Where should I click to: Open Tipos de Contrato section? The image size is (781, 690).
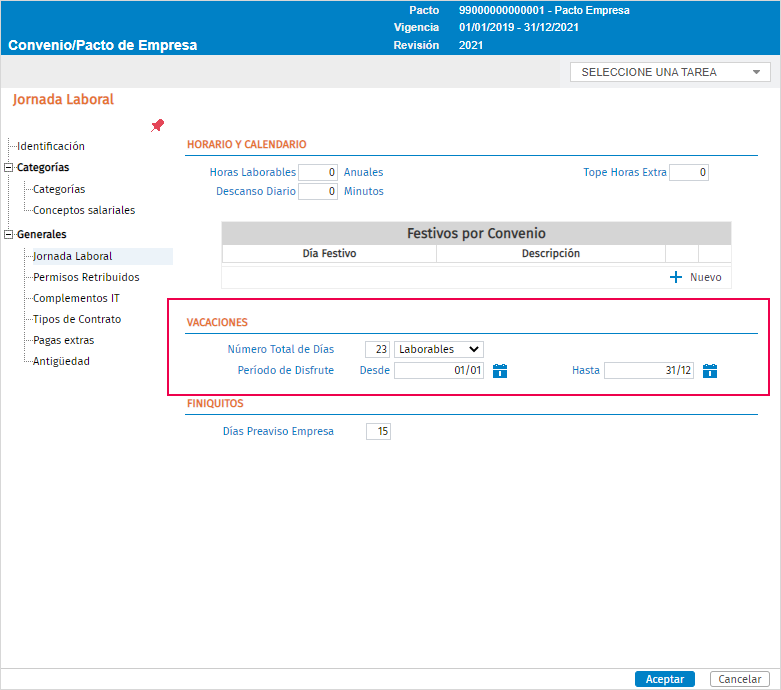(x=77, y=319)
